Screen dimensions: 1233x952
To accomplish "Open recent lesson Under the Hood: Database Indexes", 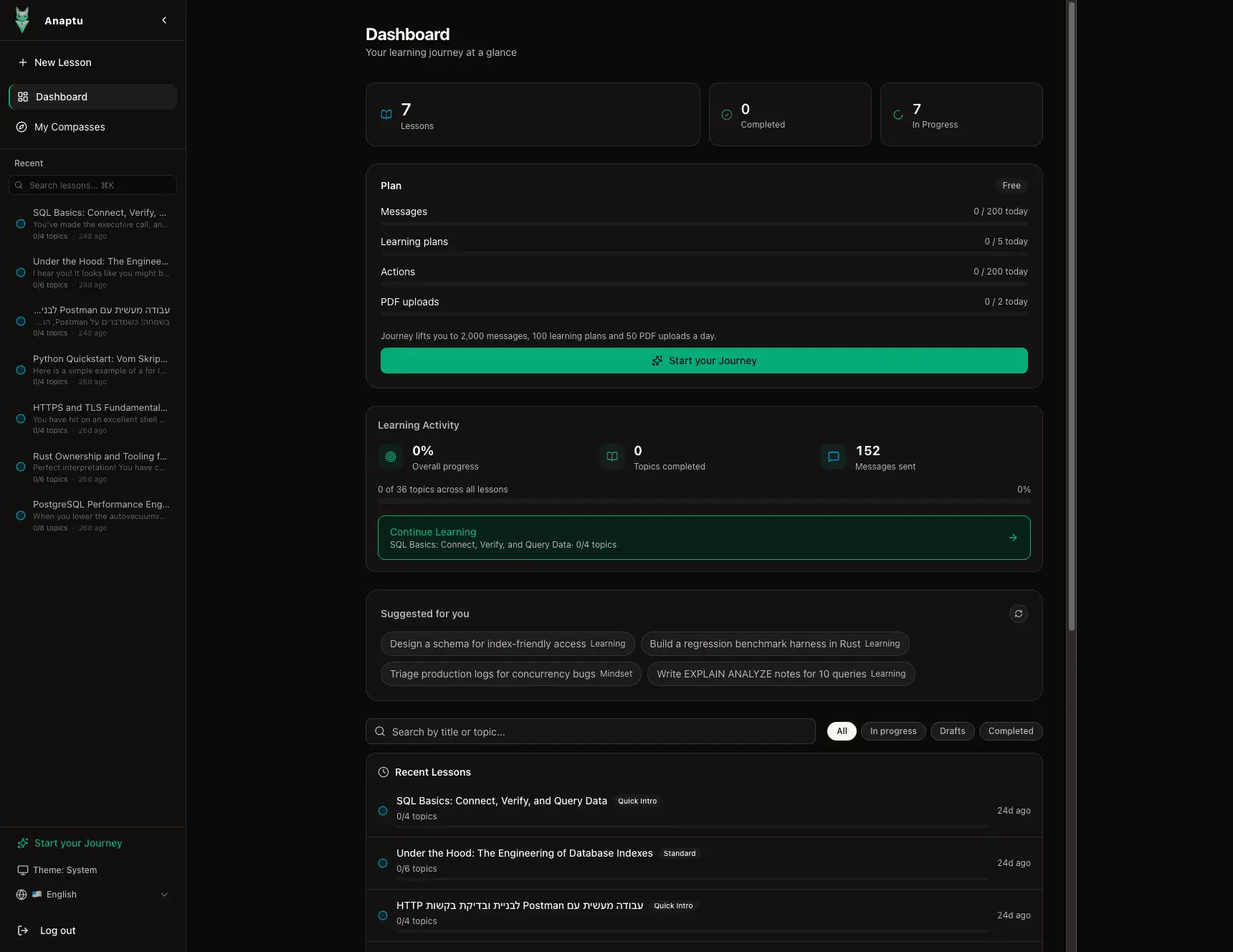I will (704, 863).
